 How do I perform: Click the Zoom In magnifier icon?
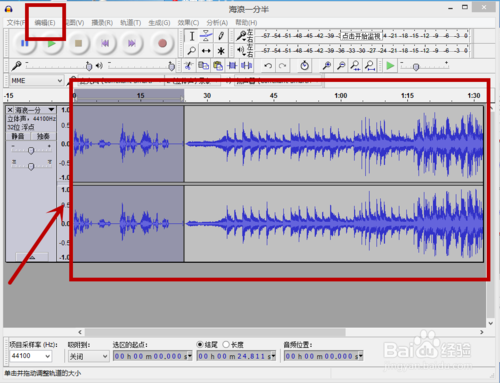(x=327, y=66)
